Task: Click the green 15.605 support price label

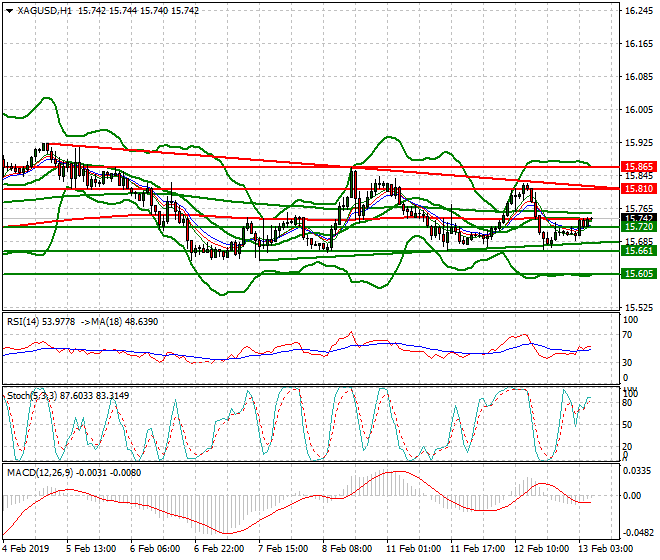Action: (x=639, y=274)
